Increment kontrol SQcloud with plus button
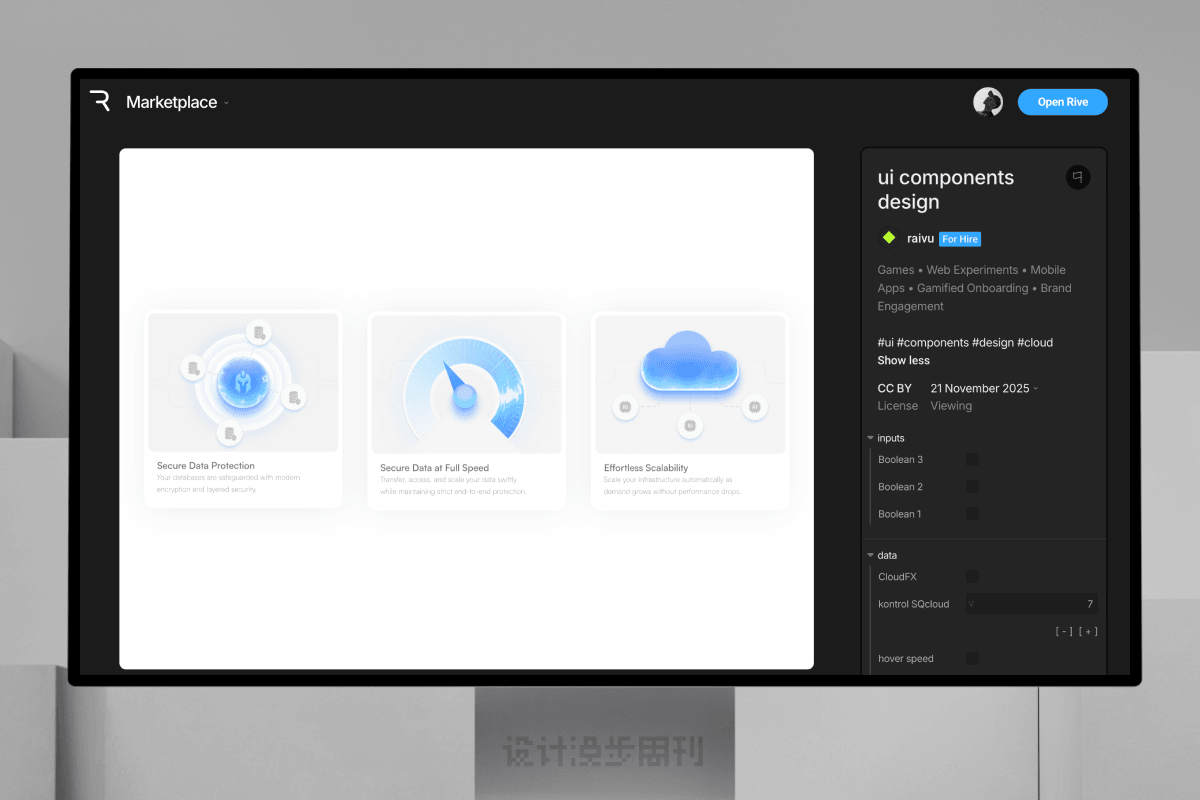The image size is (1200, 800). [x=1088, y=631]
